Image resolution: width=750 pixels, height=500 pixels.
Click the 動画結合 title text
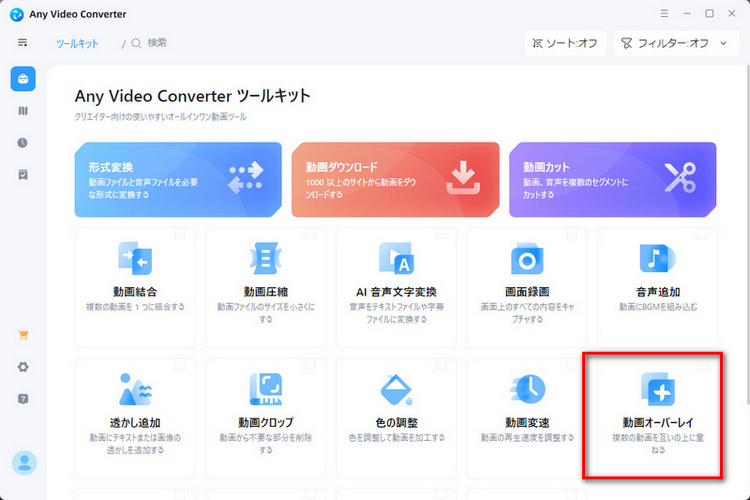[x=135, y=292]
